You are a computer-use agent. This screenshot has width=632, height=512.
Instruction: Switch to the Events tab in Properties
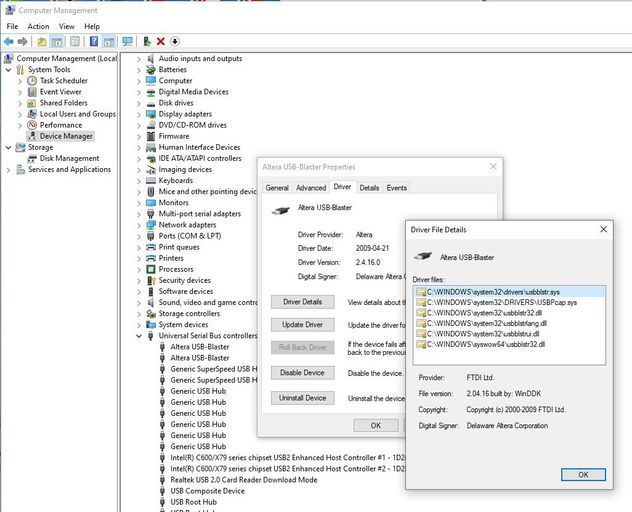click(397, 188)
